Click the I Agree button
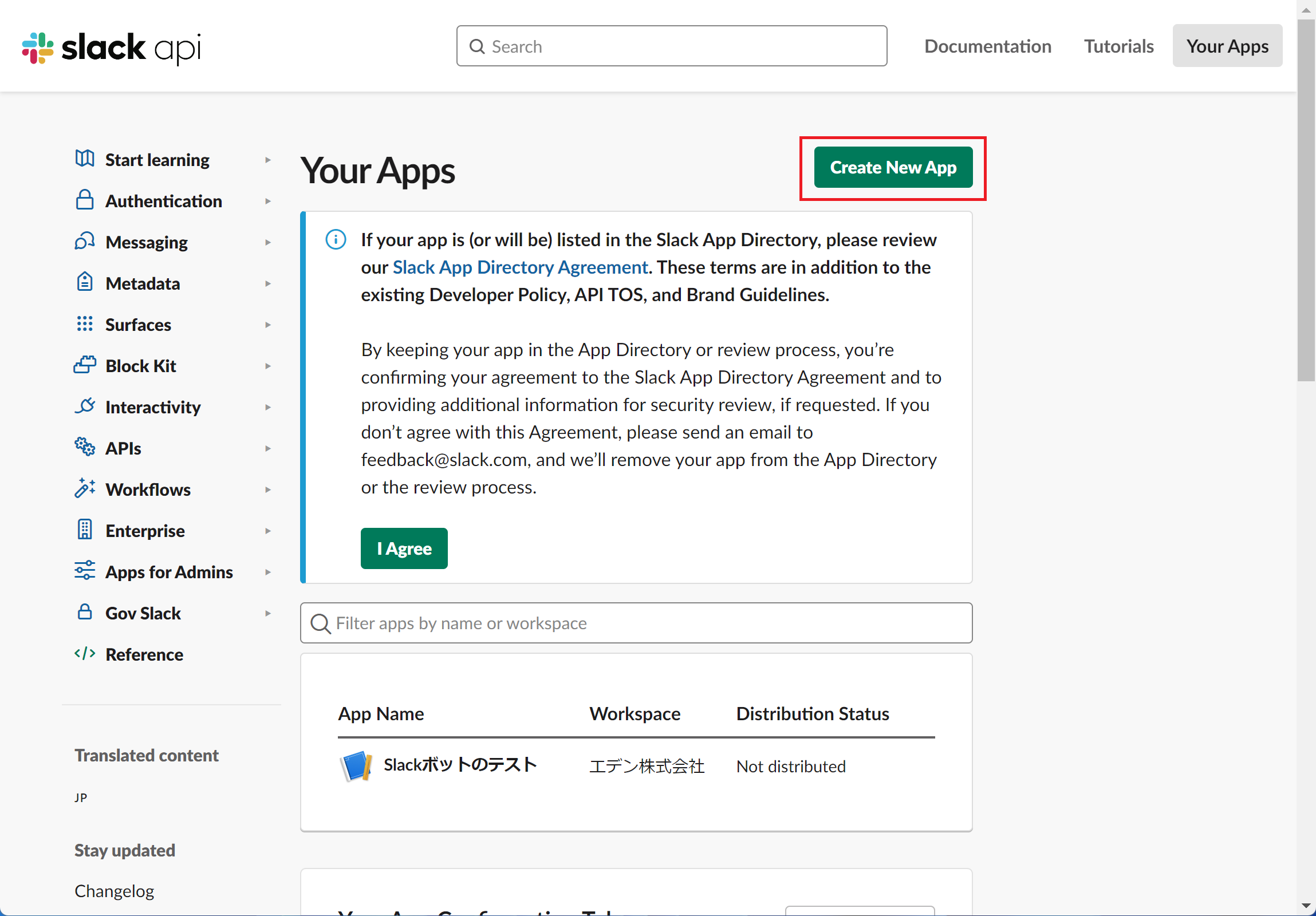The image size is (1316, 916). click(404, 548)
